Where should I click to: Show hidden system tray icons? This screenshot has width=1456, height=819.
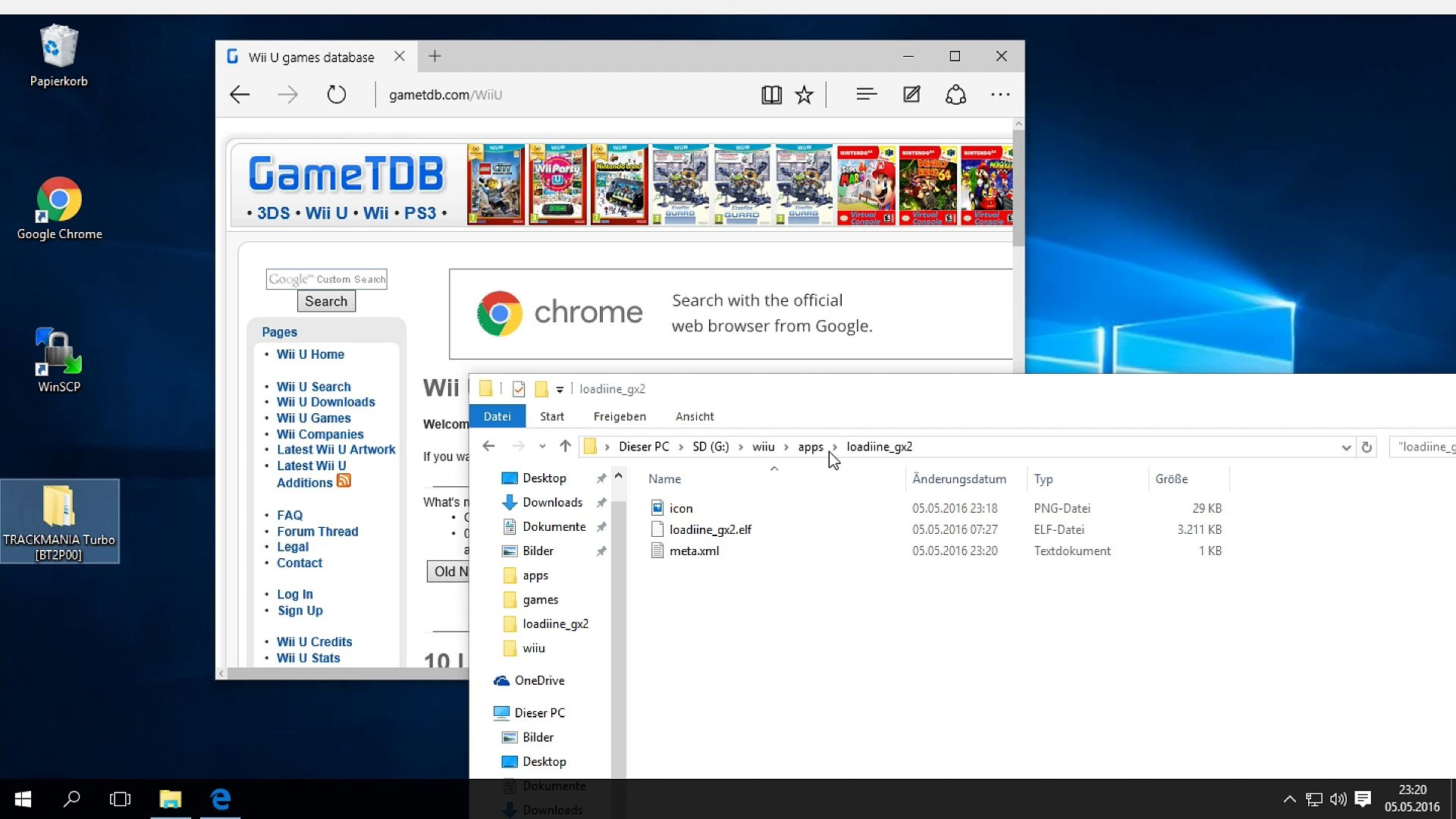click(x=1289, y=799)
